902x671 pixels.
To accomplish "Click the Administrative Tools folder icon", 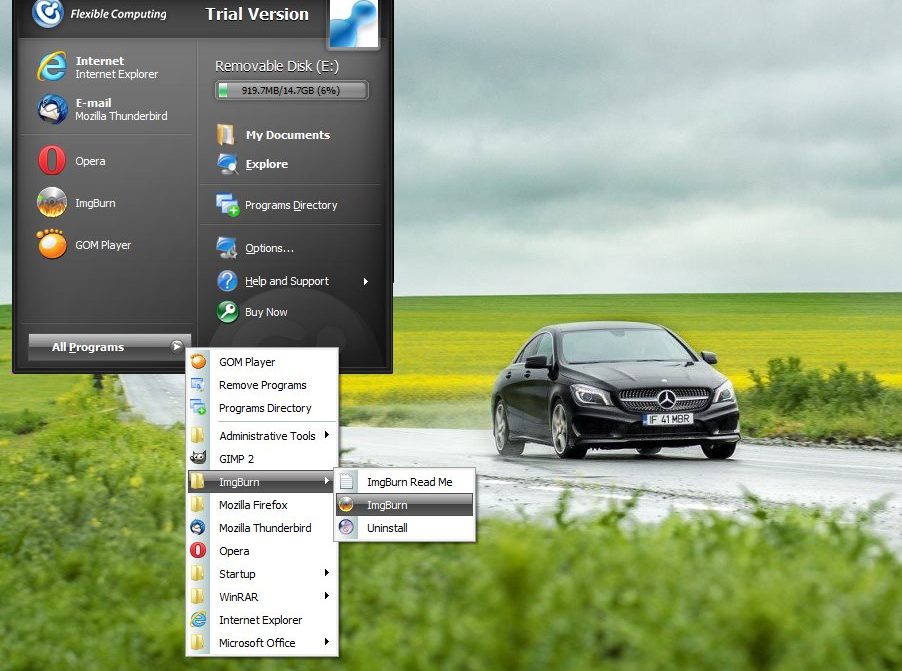I will (x=197, y=435).
